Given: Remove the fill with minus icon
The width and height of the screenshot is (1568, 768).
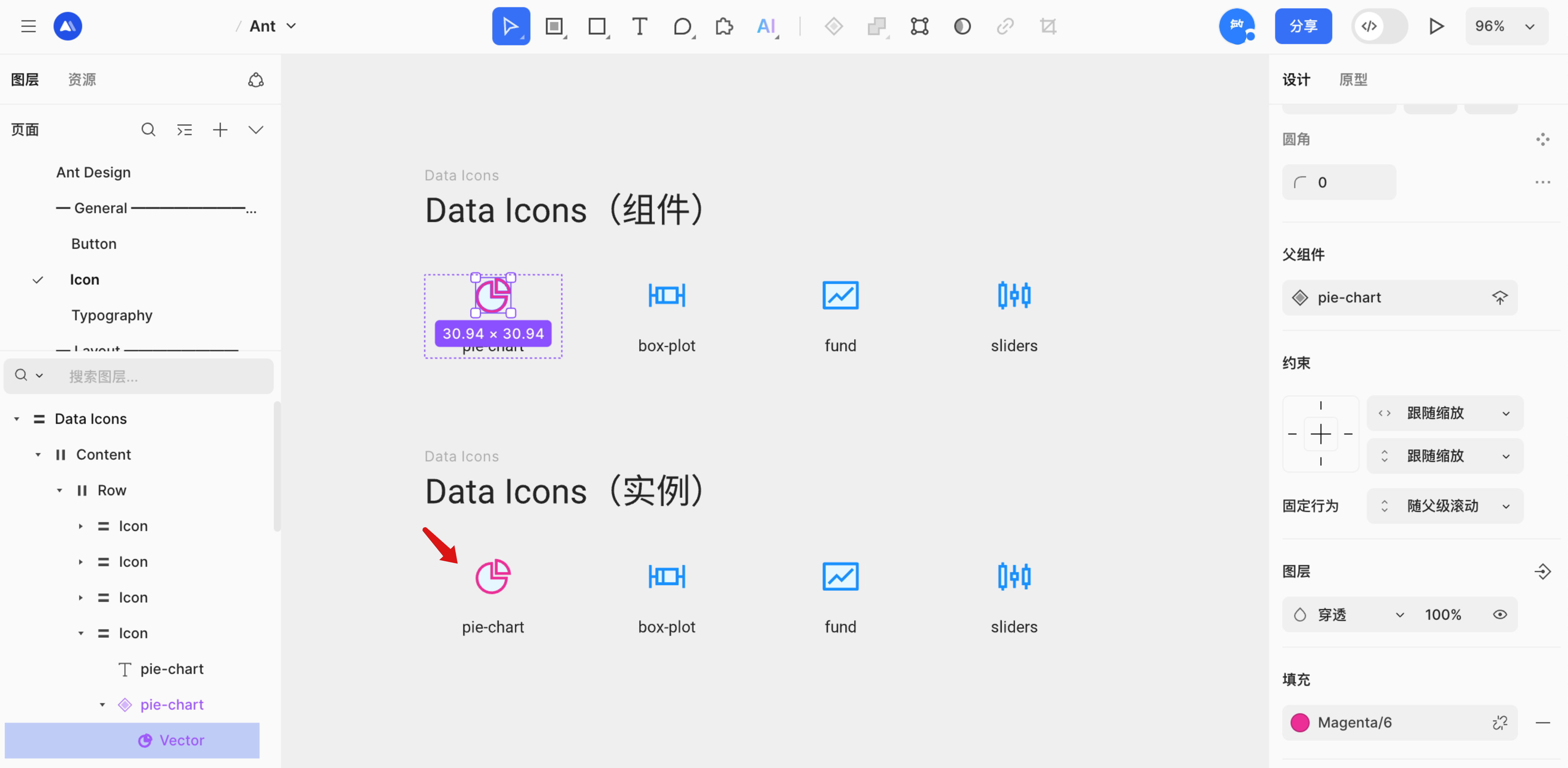Looking at the screenshot, I should tap(1542, 722).
